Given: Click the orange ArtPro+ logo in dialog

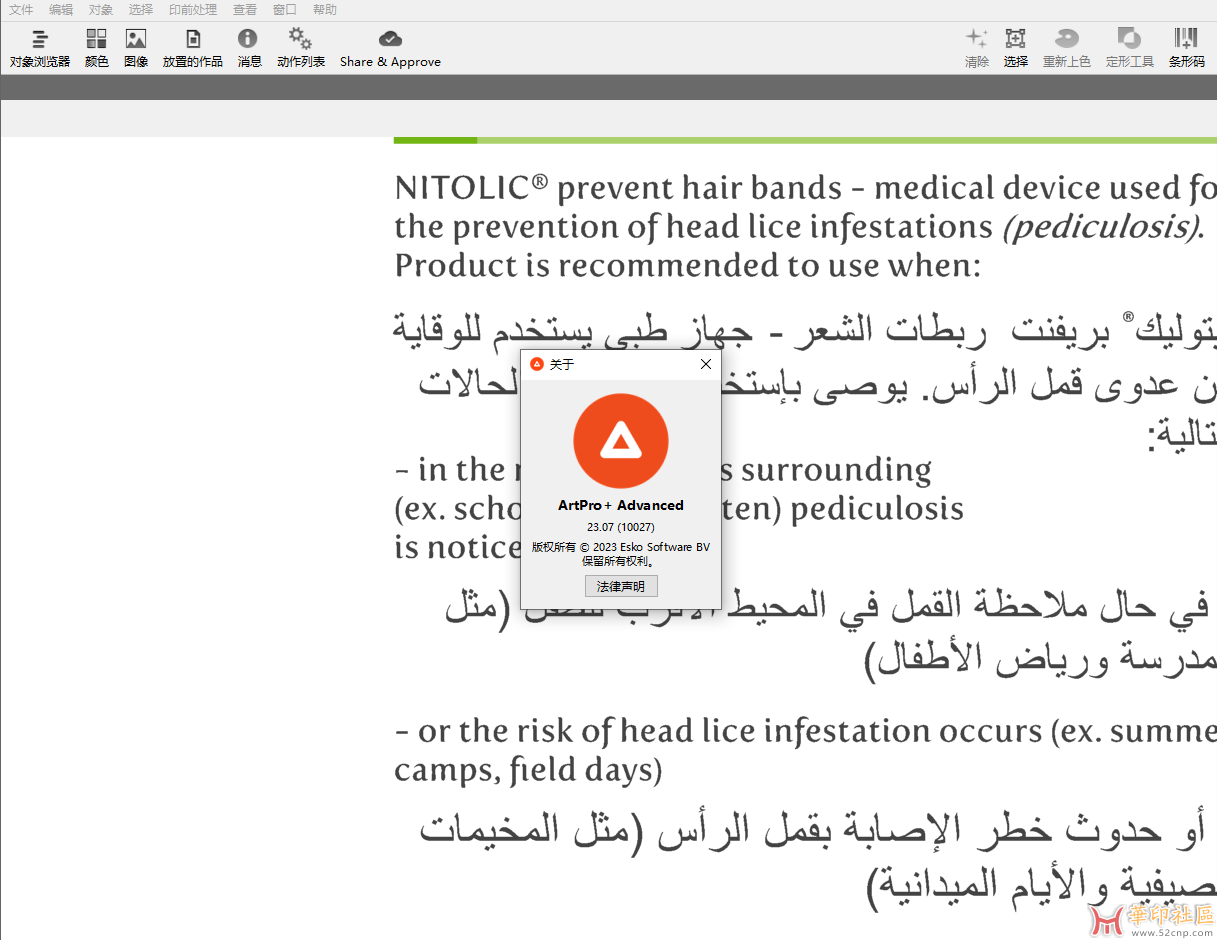Looking at the screenshot, I should point(621,441).
